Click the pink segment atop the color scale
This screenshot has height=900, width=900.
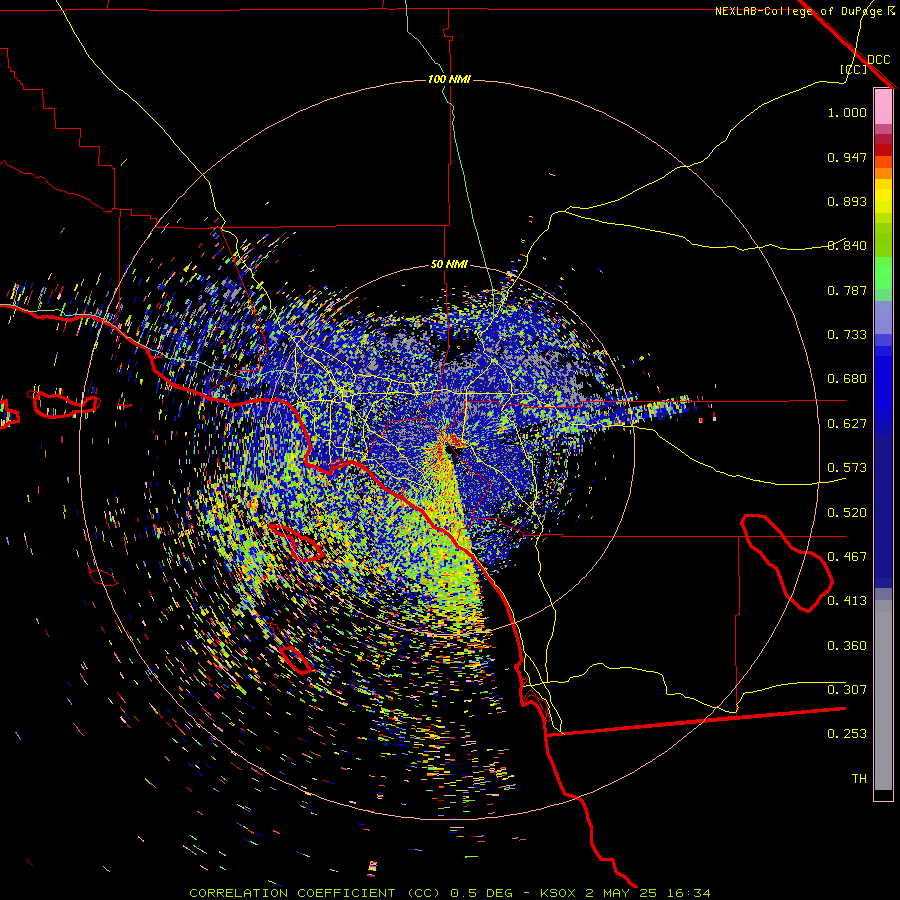pos(883,106)
